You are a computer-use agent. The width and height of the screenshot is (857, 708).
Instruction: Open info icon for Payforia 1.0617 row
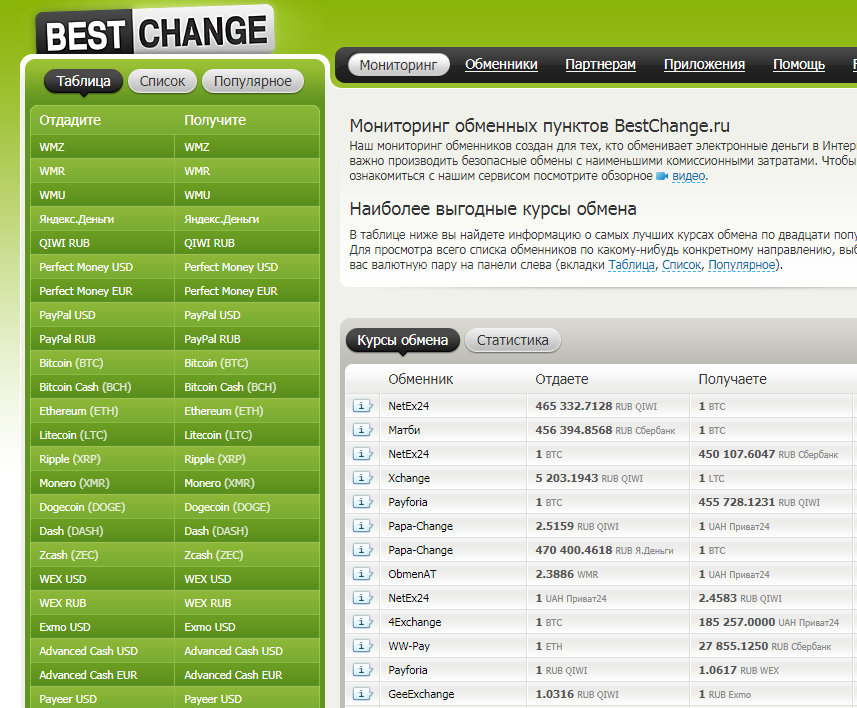pyautogui.click(x=362, y=670)
